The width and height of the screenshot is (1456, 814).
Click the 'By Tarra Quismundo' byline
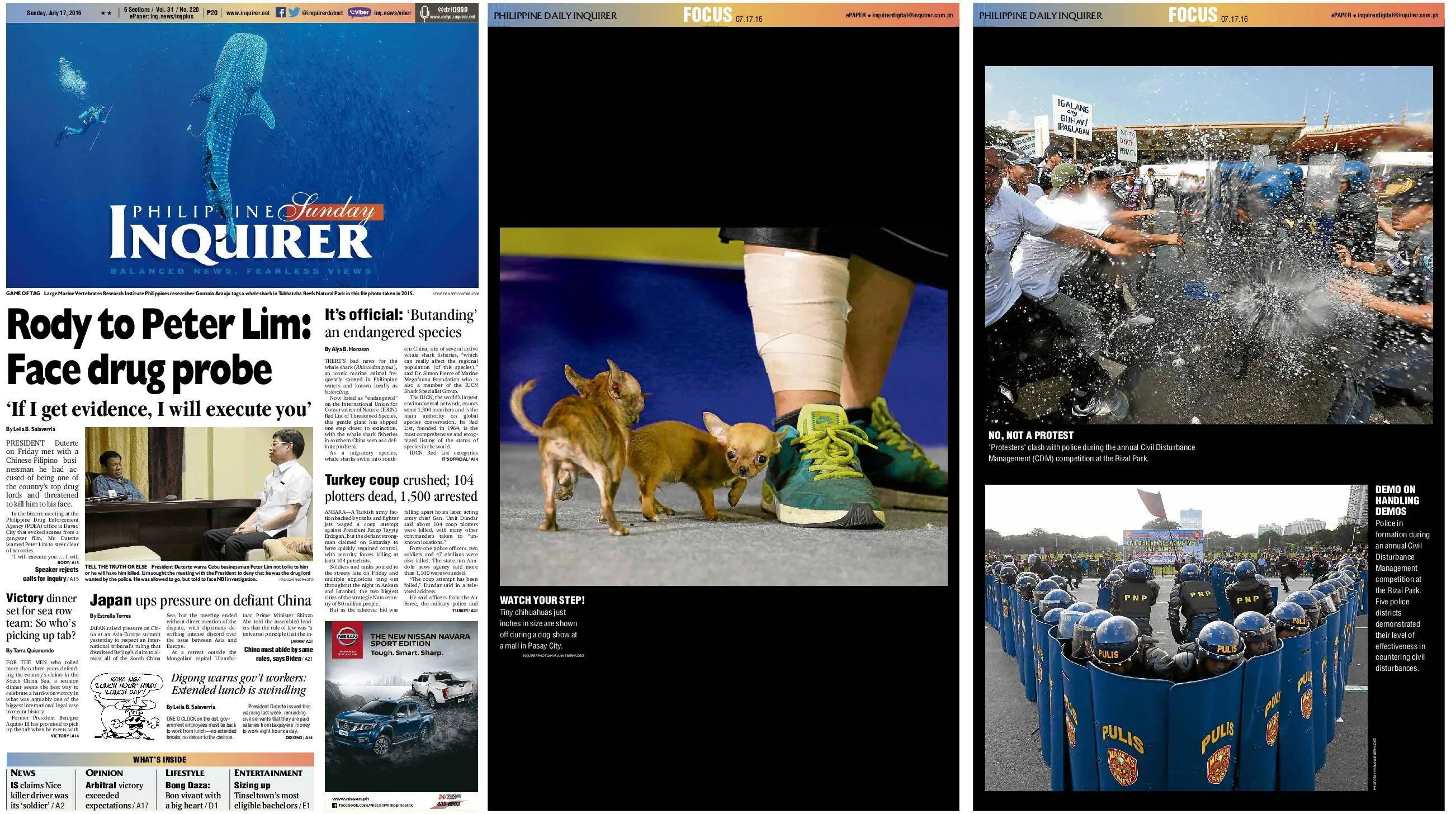tap(30, 651)
